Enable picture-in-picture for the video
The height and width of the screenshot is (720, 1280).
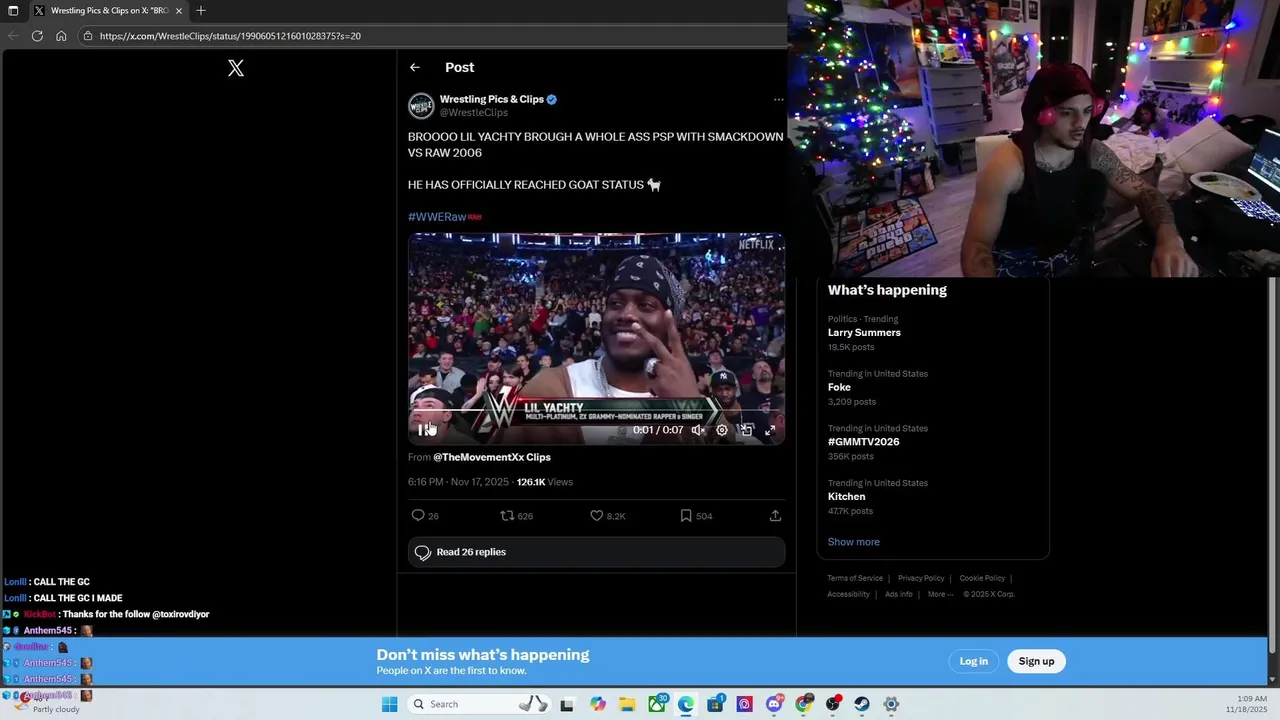pos(746,430)
